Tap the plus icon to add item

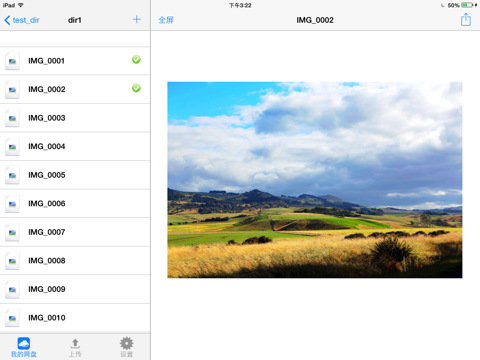point(136,19)
